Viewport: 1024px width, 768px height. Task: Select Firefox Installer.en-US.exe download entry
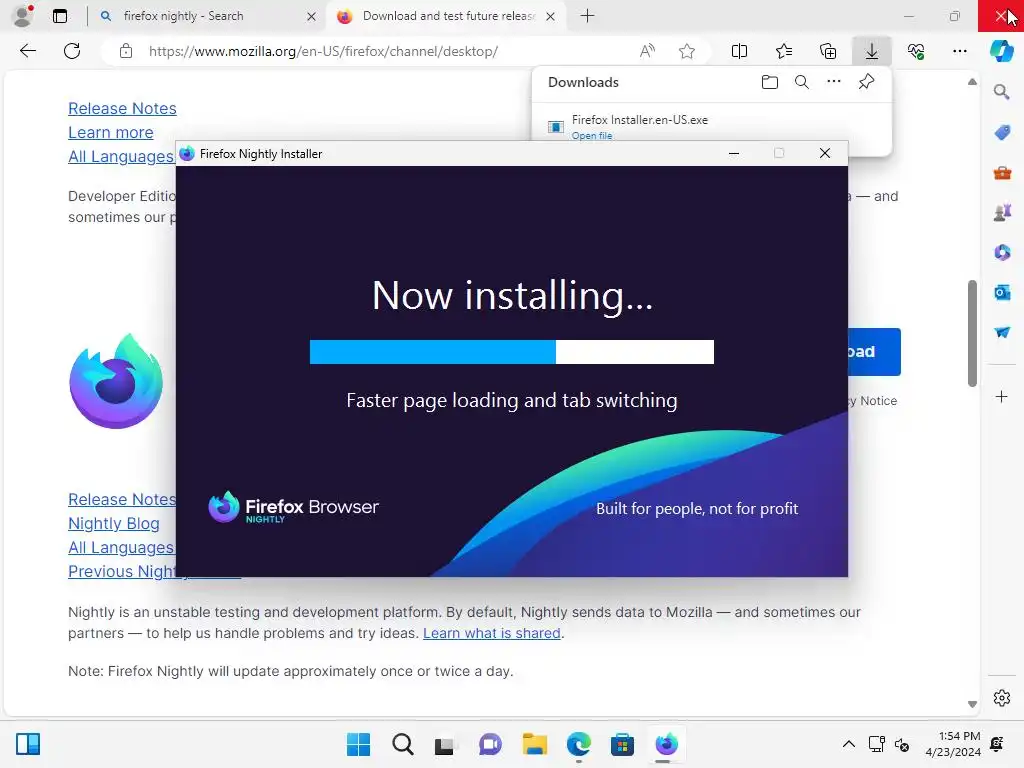coord(712,126)
